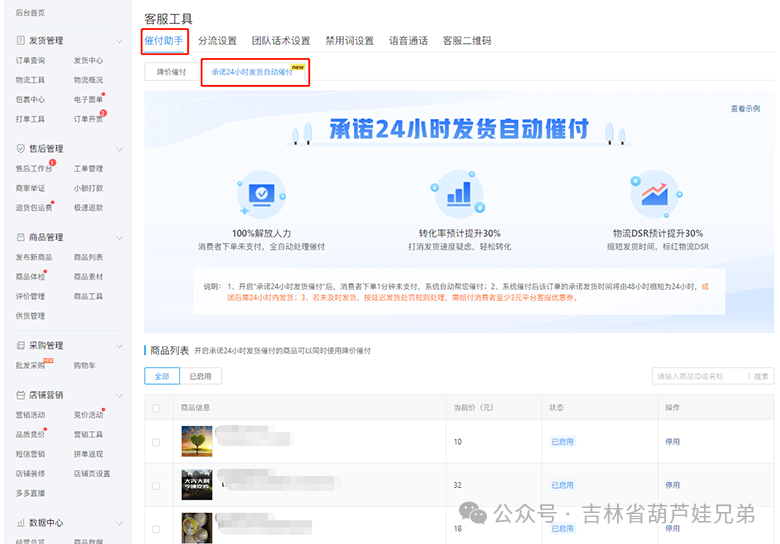Click the 店铺营销 section icon
Screen dimensions: 780x544
coord(20,395)
